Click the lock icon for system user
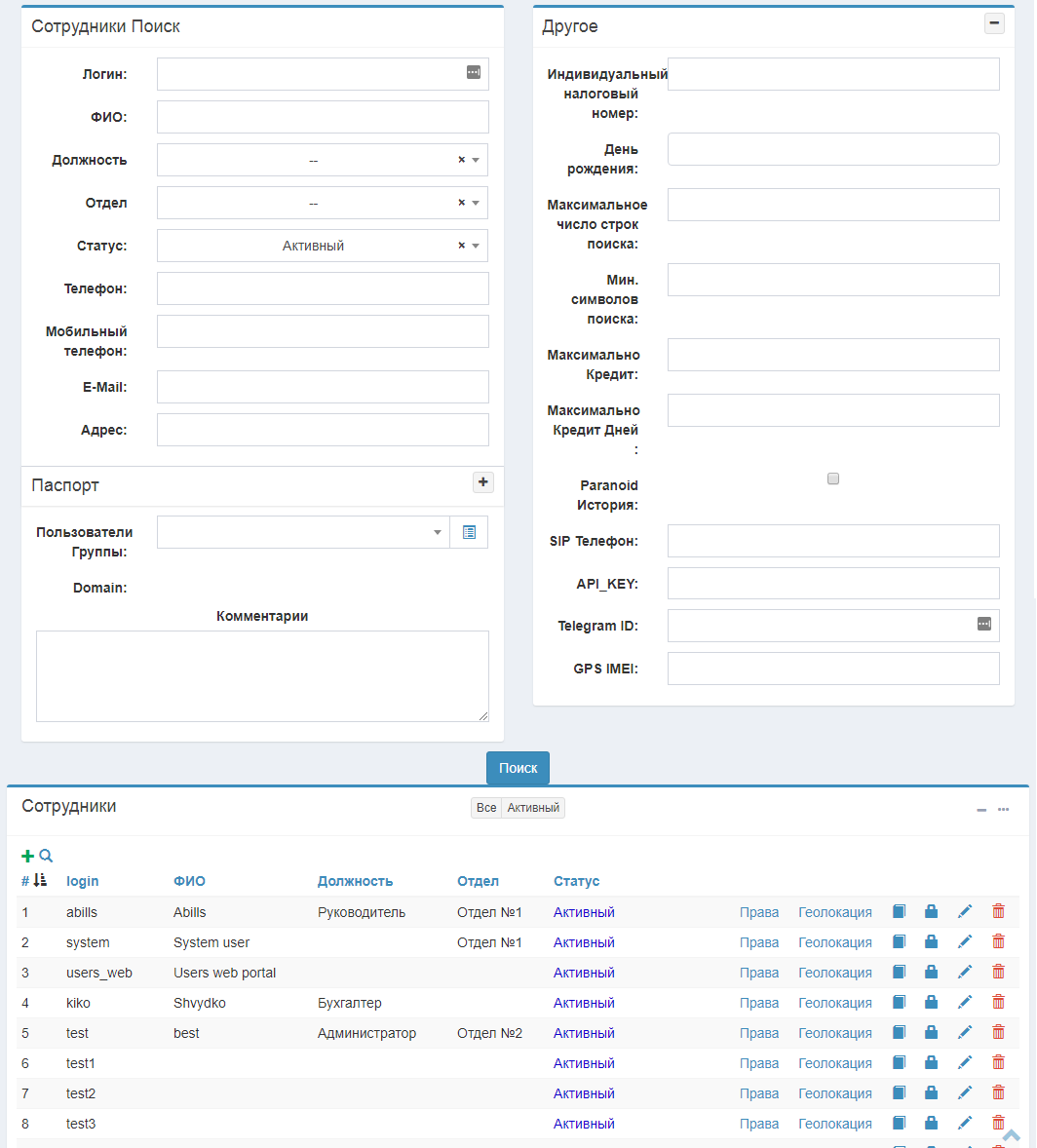Viewport: 1037px width, 1148px height. point(931,942)
